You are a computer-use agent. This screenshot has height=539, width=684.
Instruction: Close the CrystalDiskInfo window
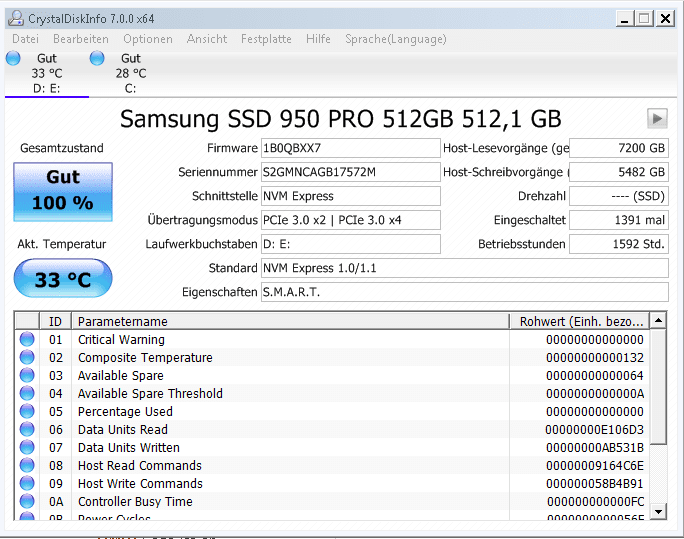click(665, 18)
